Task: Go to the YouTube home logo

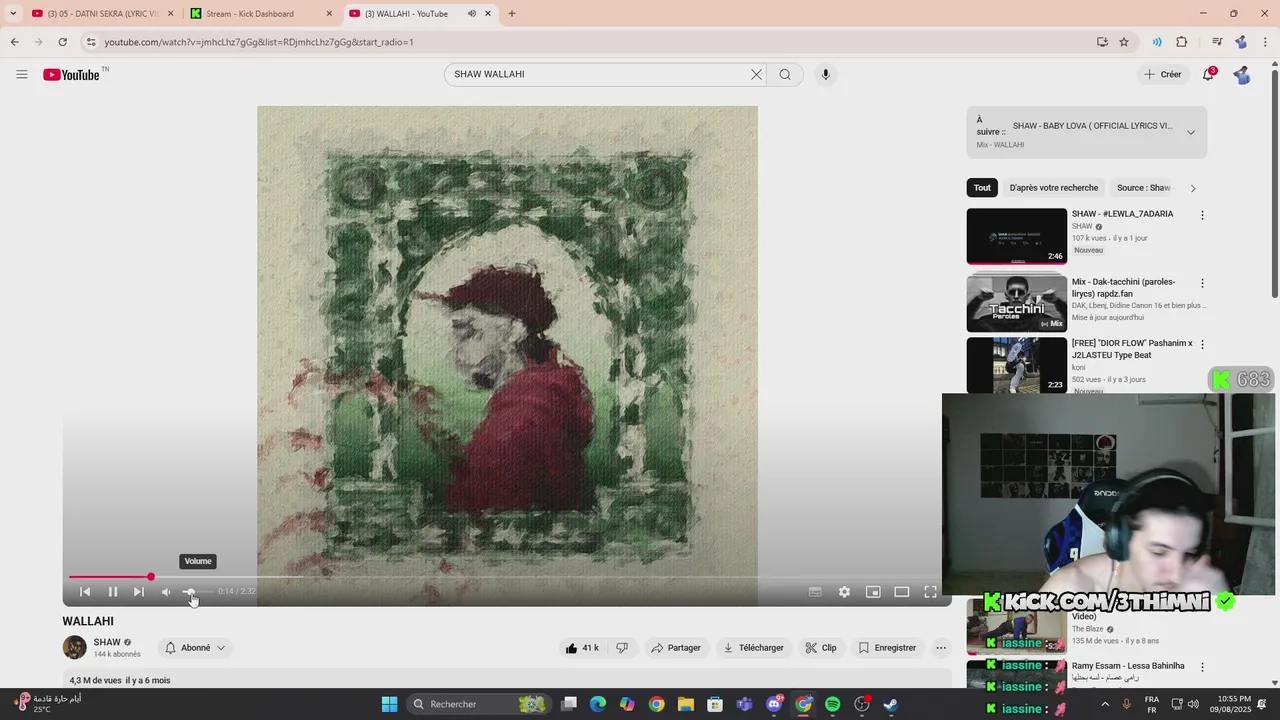Action: pyautogui.click(x=71, y=75)
